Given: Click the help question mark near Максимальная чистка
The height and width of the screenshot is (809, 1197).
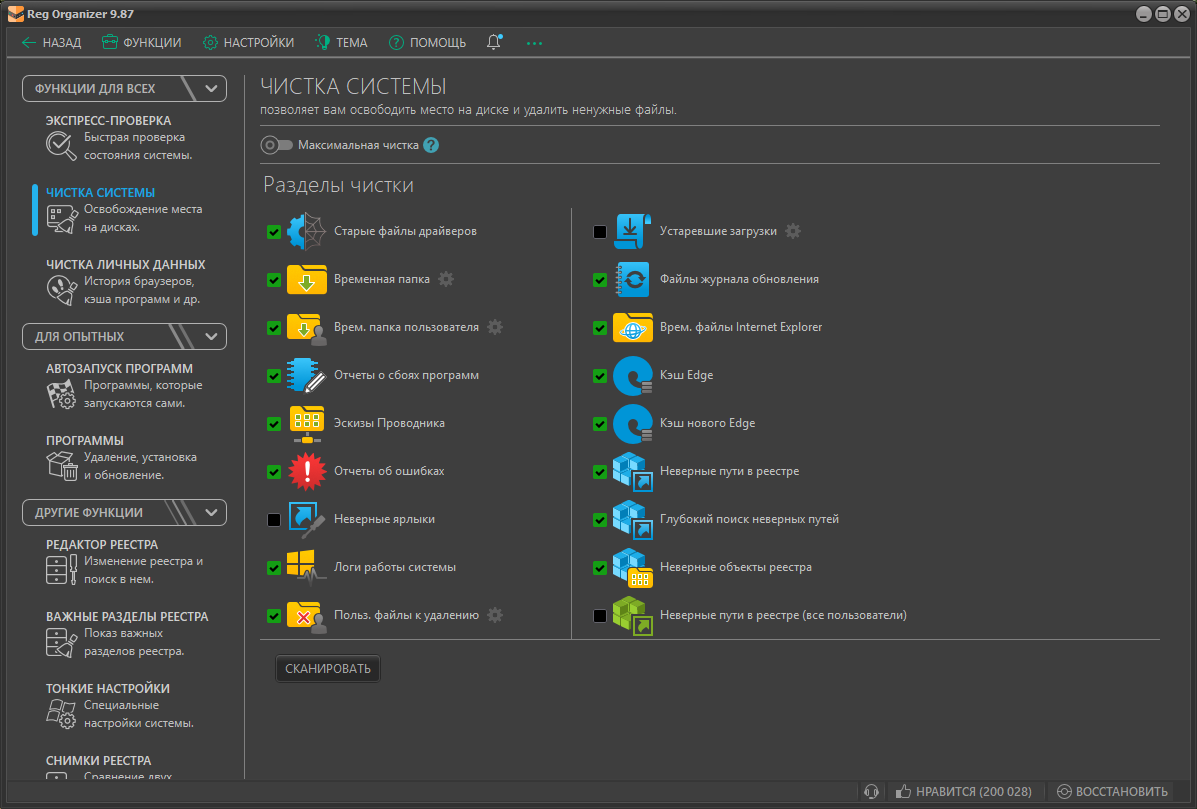Looking at the screenshot, I should coord(431,145).
